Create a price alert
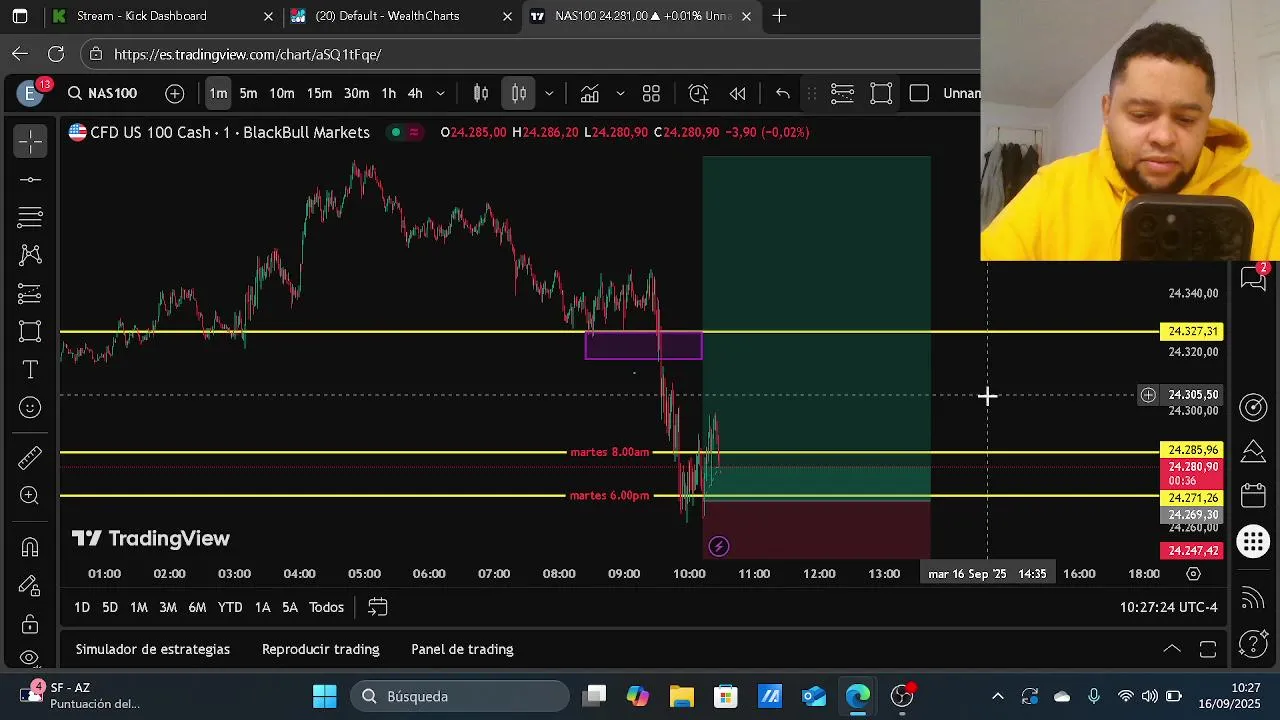 tap(699, 93)
